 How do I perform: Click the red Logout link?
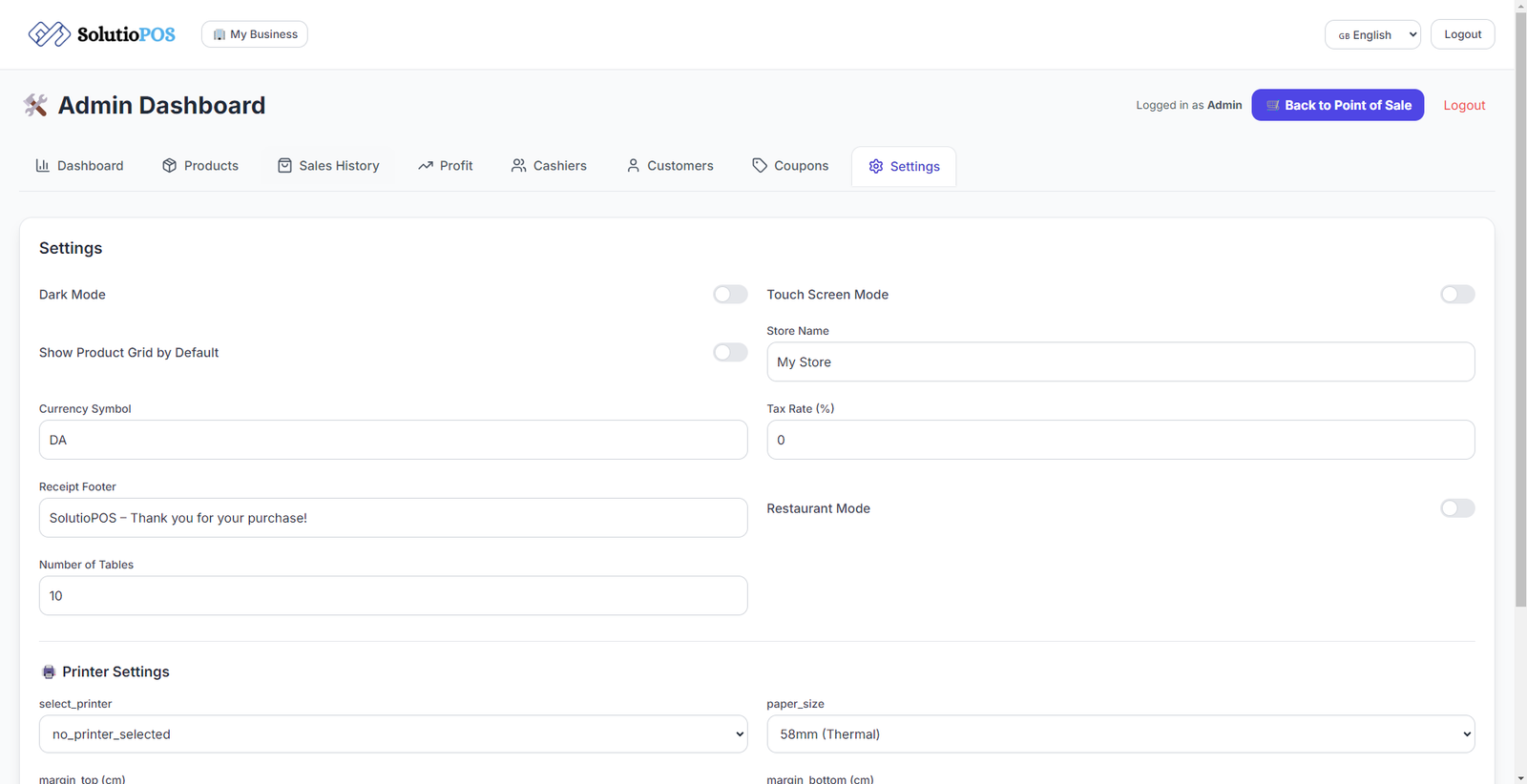click(1464, 105)
